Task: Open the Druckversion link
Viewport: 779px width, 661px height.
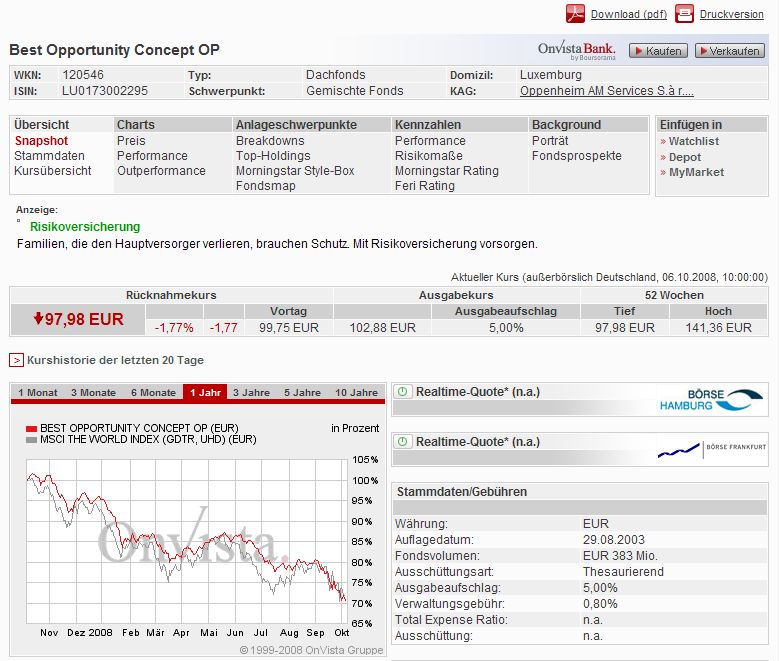Action: 731,14
